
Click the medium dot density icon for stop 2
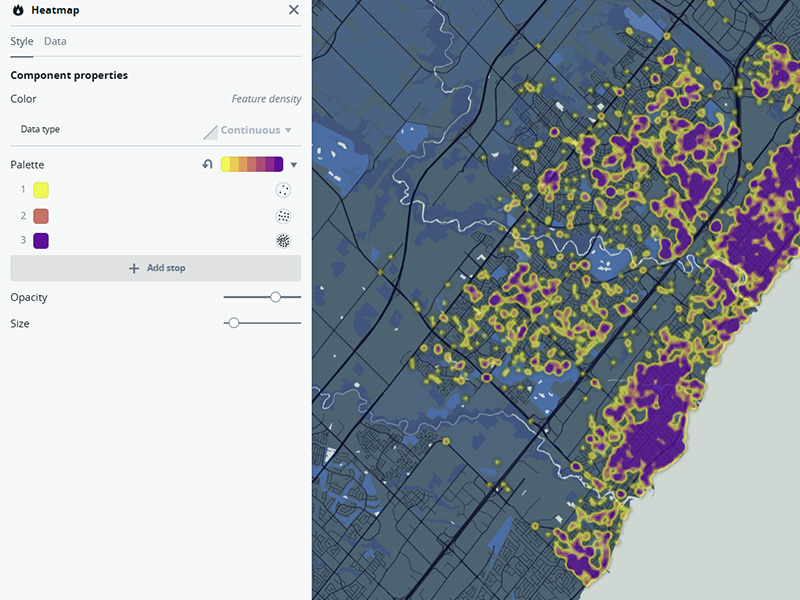pyautogui.click(x=282, y=215)
